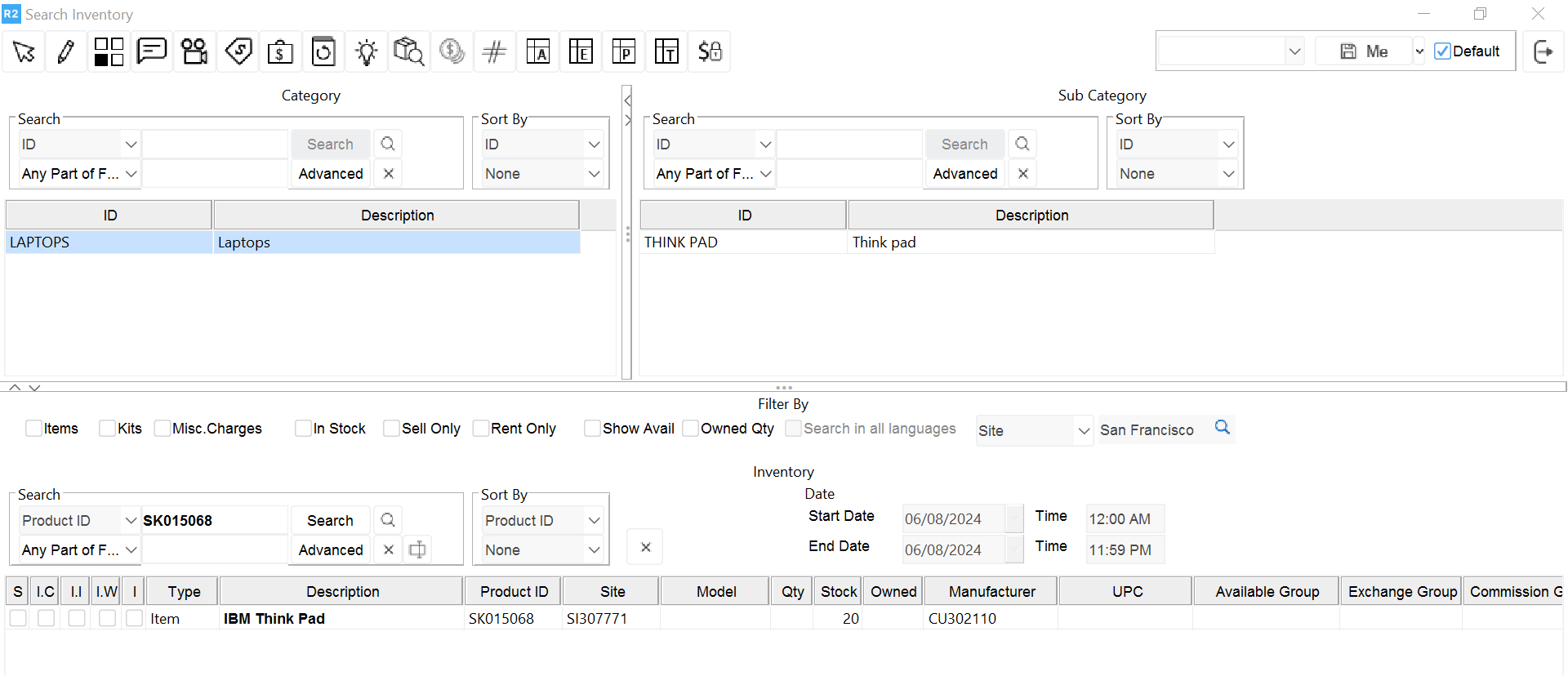Image resolution: width=1568 pixels, height=676 pixels.
Task: Tick the Kits filter checkbox
Action: [107, 429]
